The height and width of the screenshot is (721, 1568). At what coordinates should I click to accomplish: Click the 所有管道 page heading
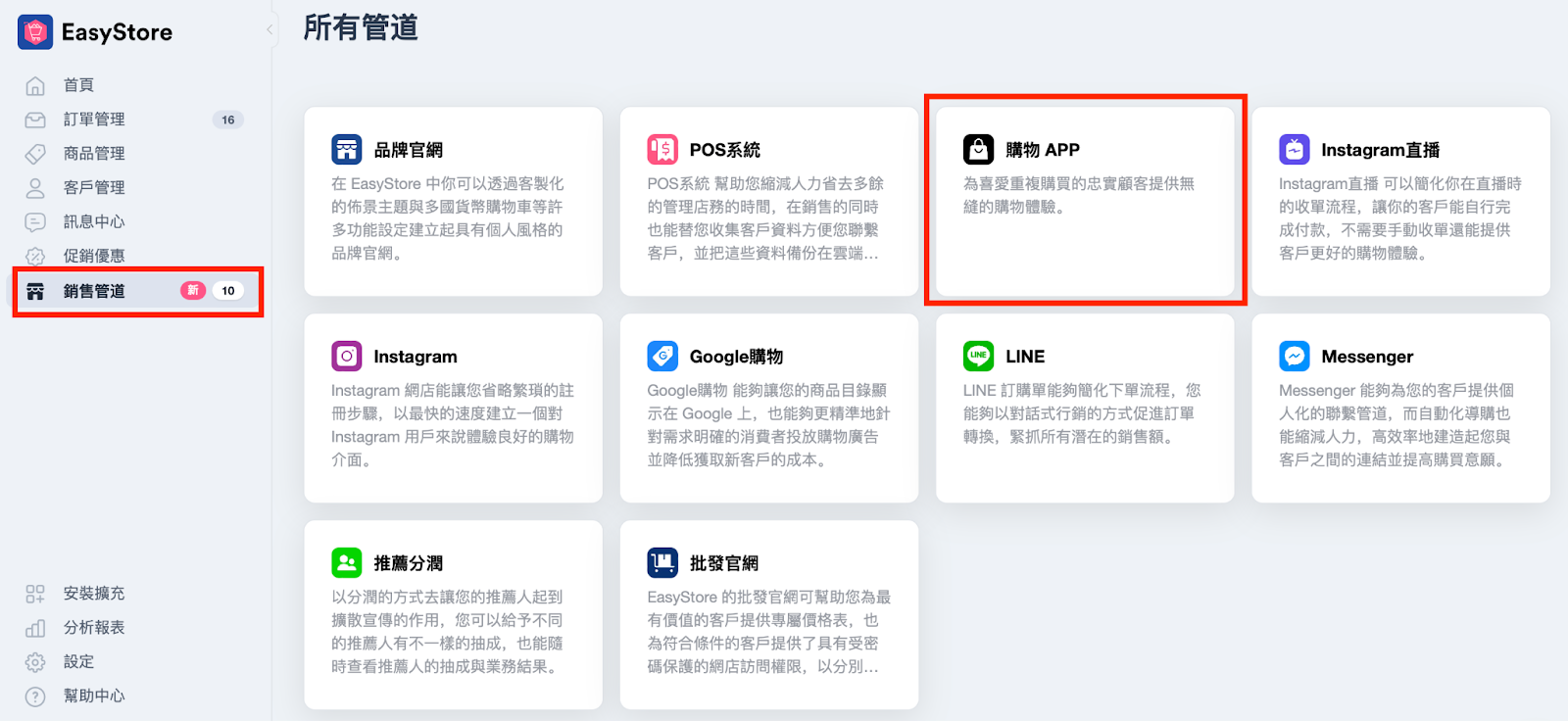(x=361, y=27)
